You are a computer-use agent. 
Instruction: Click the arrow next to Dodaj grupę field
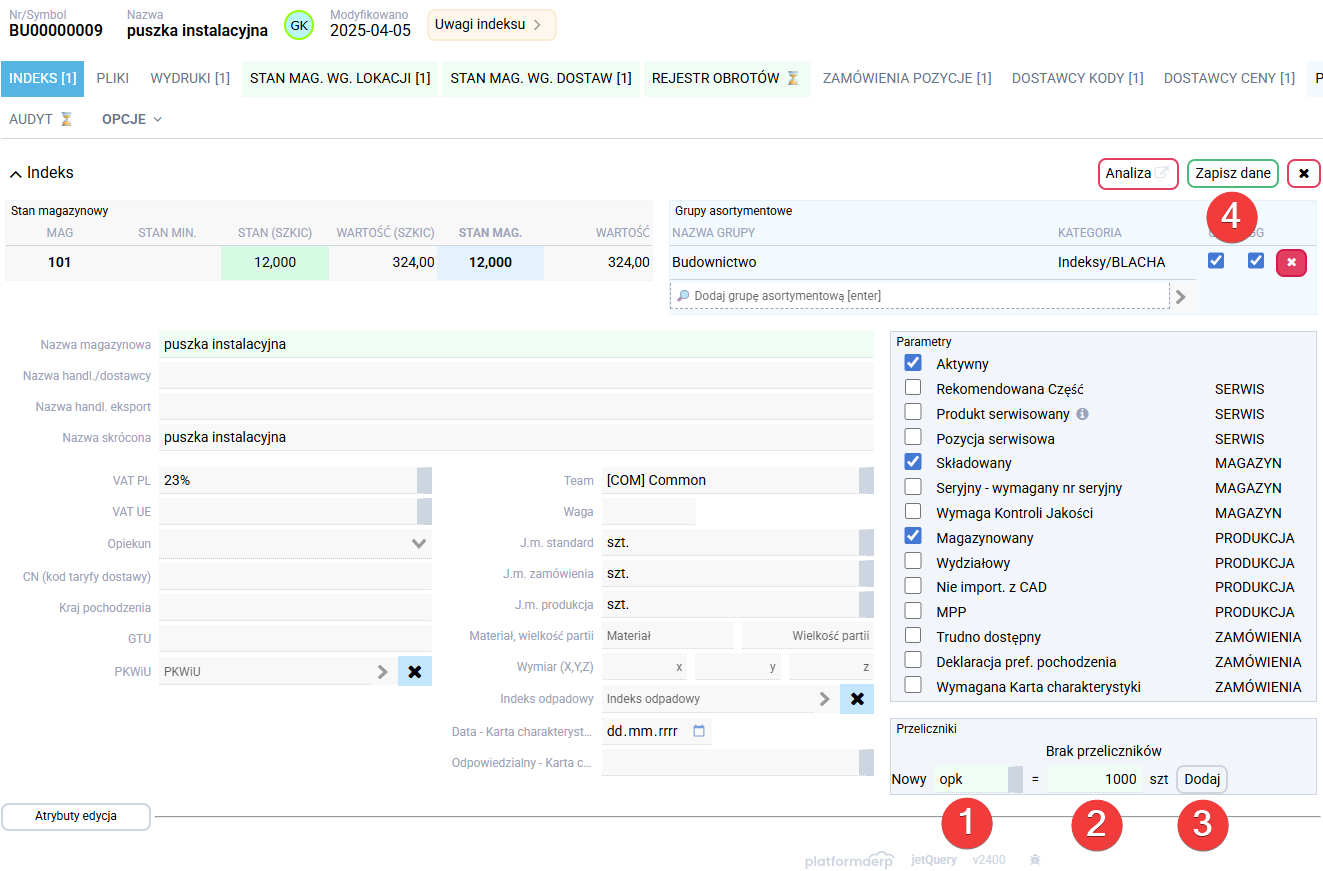(x=1182, y=296)
